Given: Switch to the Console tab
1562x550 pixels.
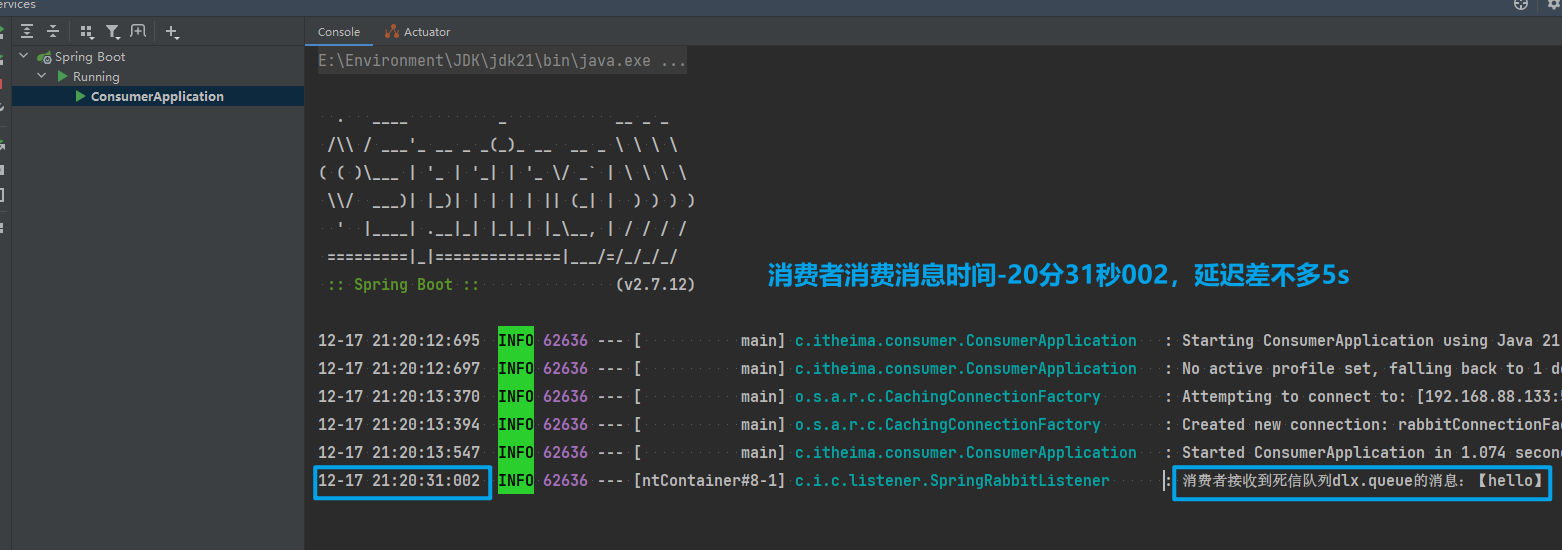Looking at the screenshot, I should click(x=339, y=32).
